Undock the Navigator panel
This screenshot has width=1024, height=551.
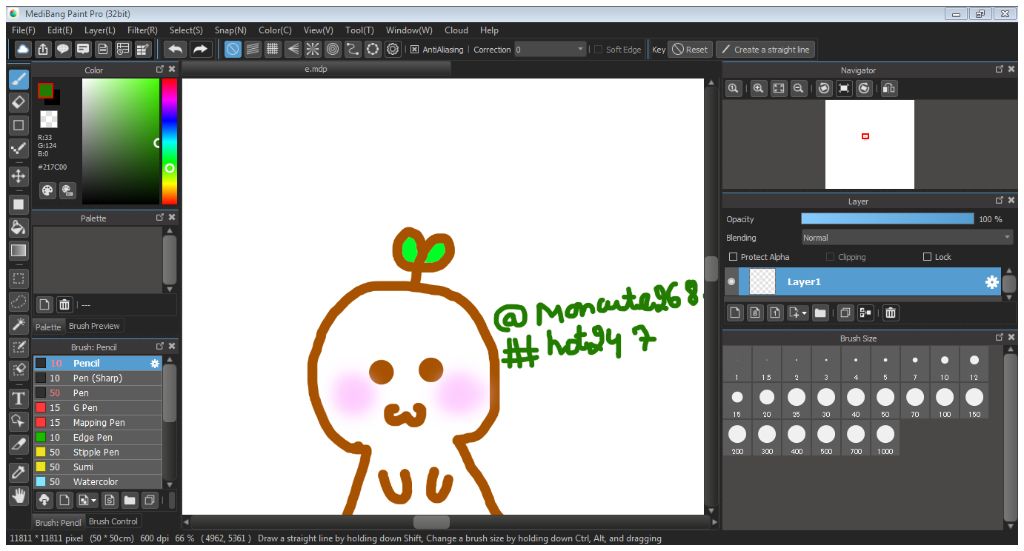999,69
